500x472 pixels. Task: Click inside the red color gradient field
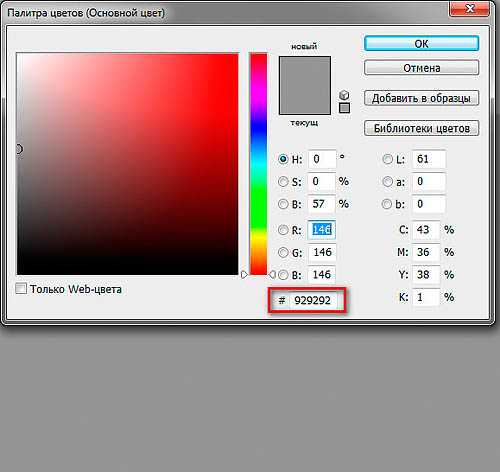[x=128, y=164]
